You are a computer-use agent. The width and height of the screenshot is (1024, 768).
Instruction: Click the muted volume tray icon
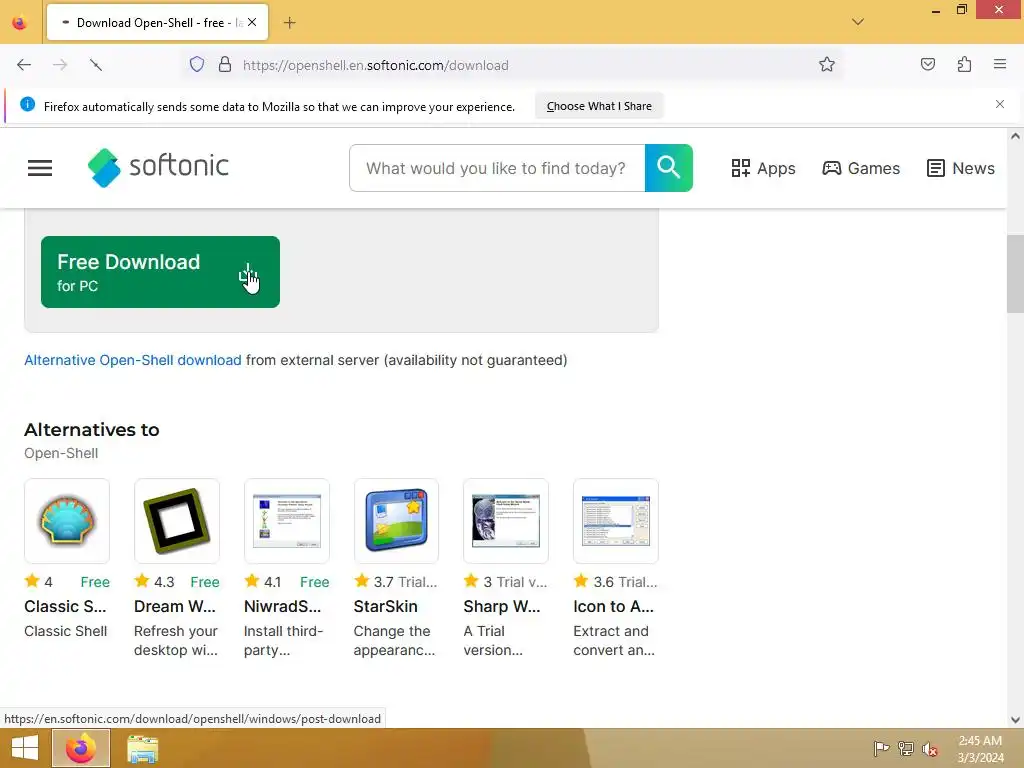click(930, 749)
